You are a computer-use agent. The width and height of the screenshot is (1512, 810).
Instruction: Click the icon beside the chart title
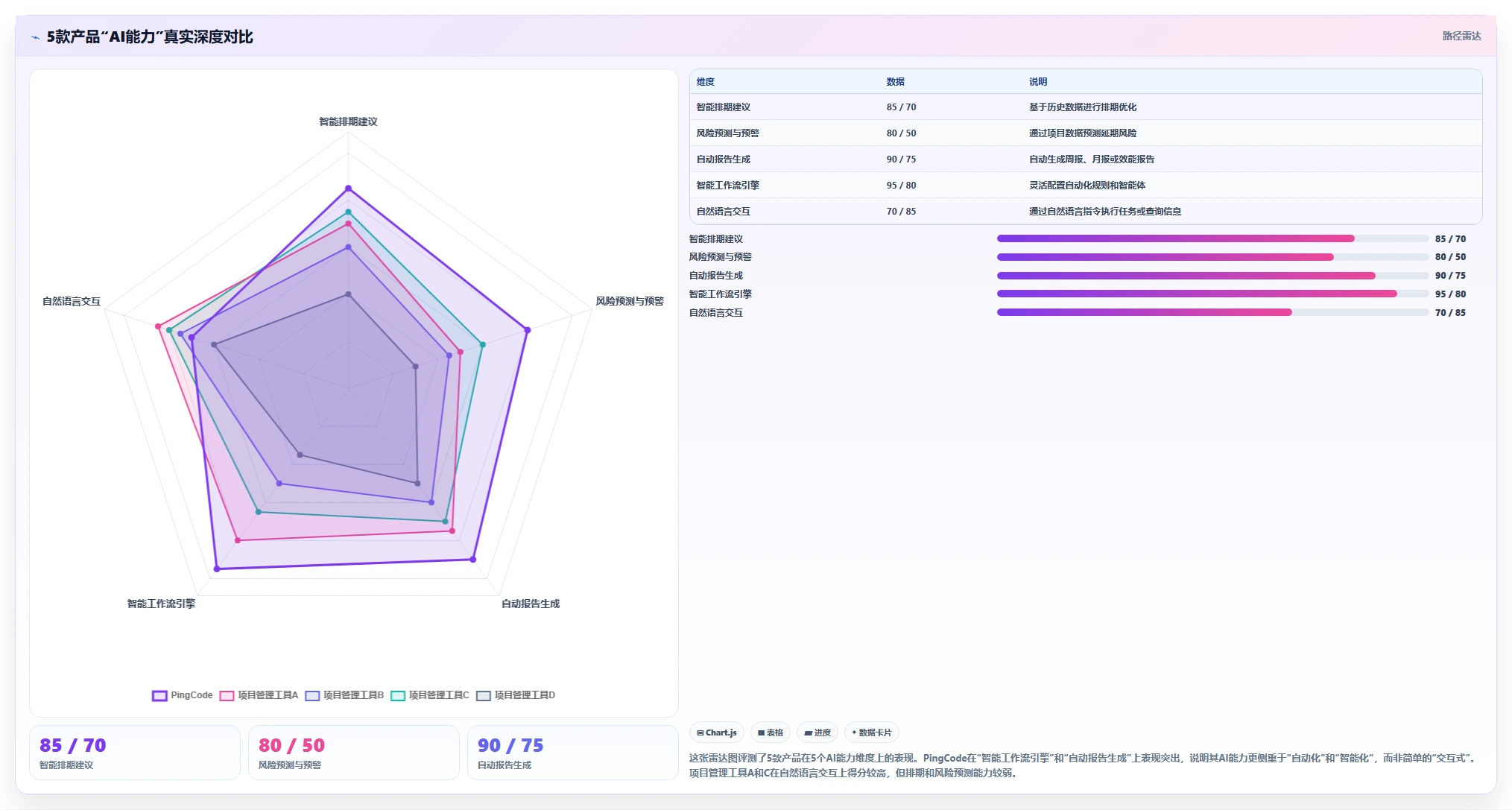tap(35, 37)
